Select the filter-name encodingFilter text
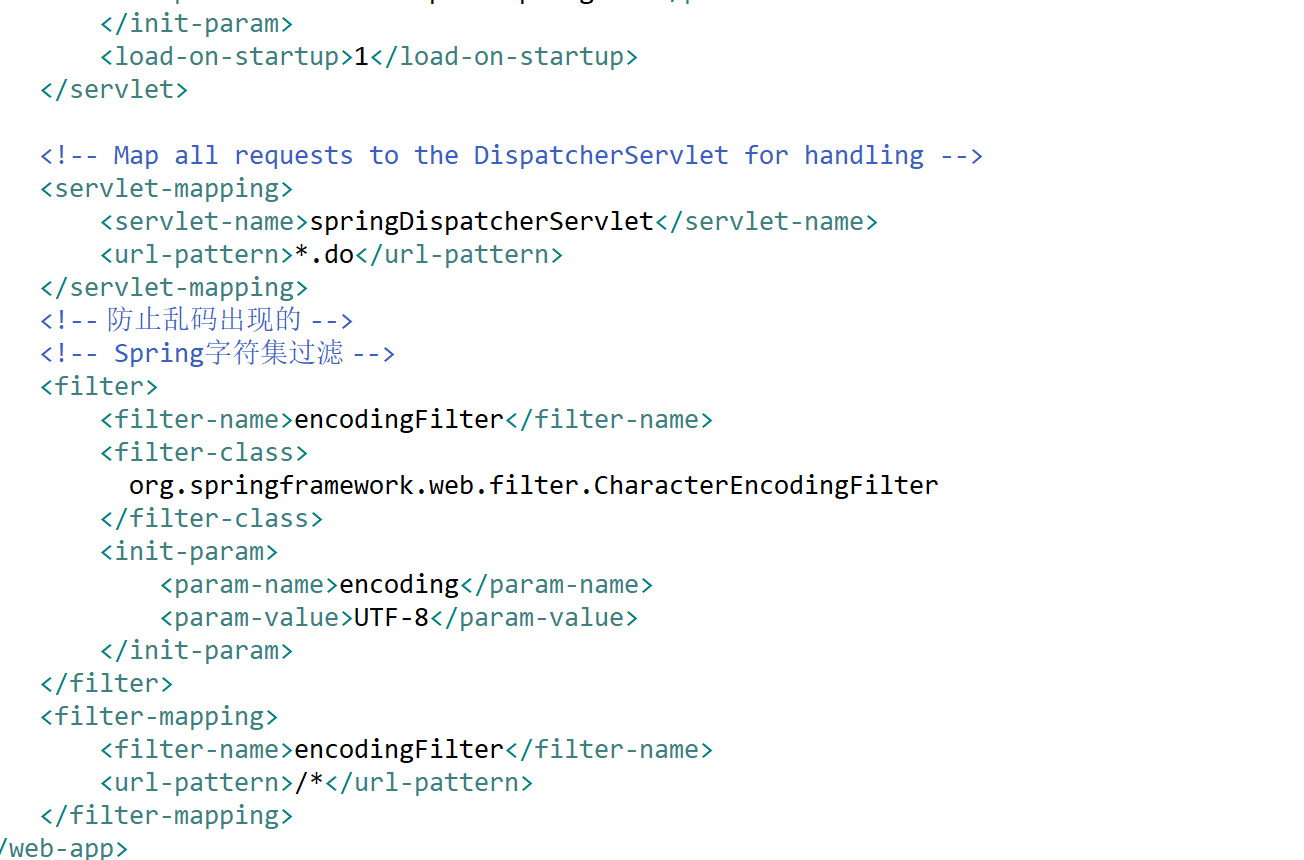 click(x=398, y=419)
